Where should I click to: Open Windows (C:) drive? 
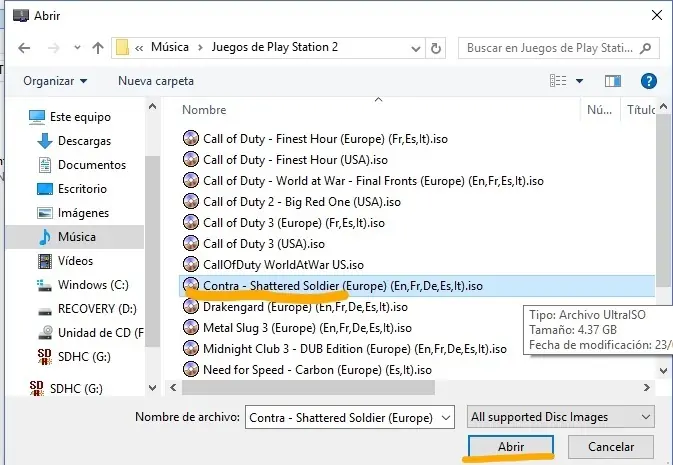tap(82, 285)
